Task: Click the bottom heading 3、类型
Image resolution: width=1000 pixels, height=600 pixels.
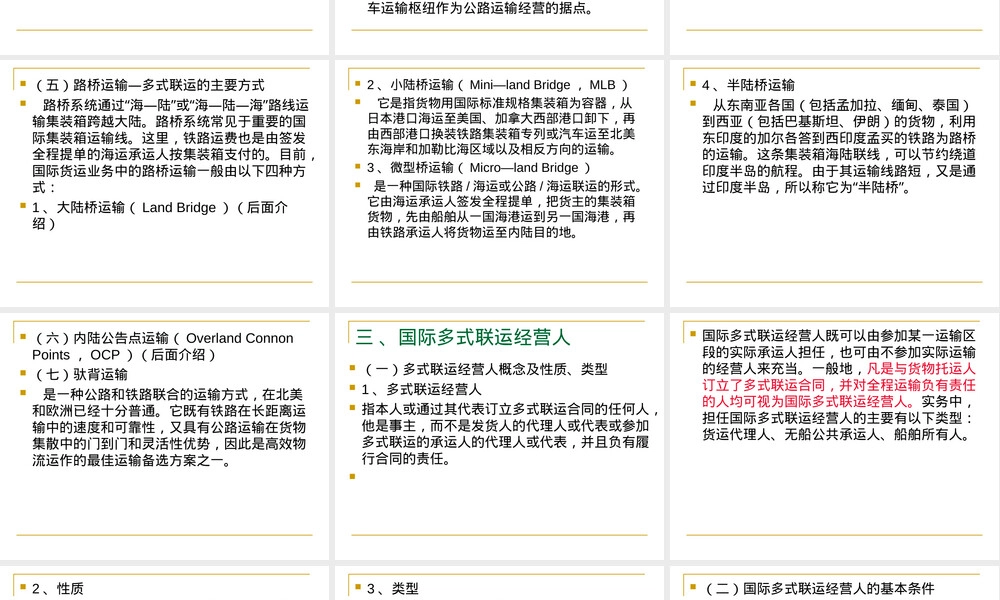Action: 392,589
